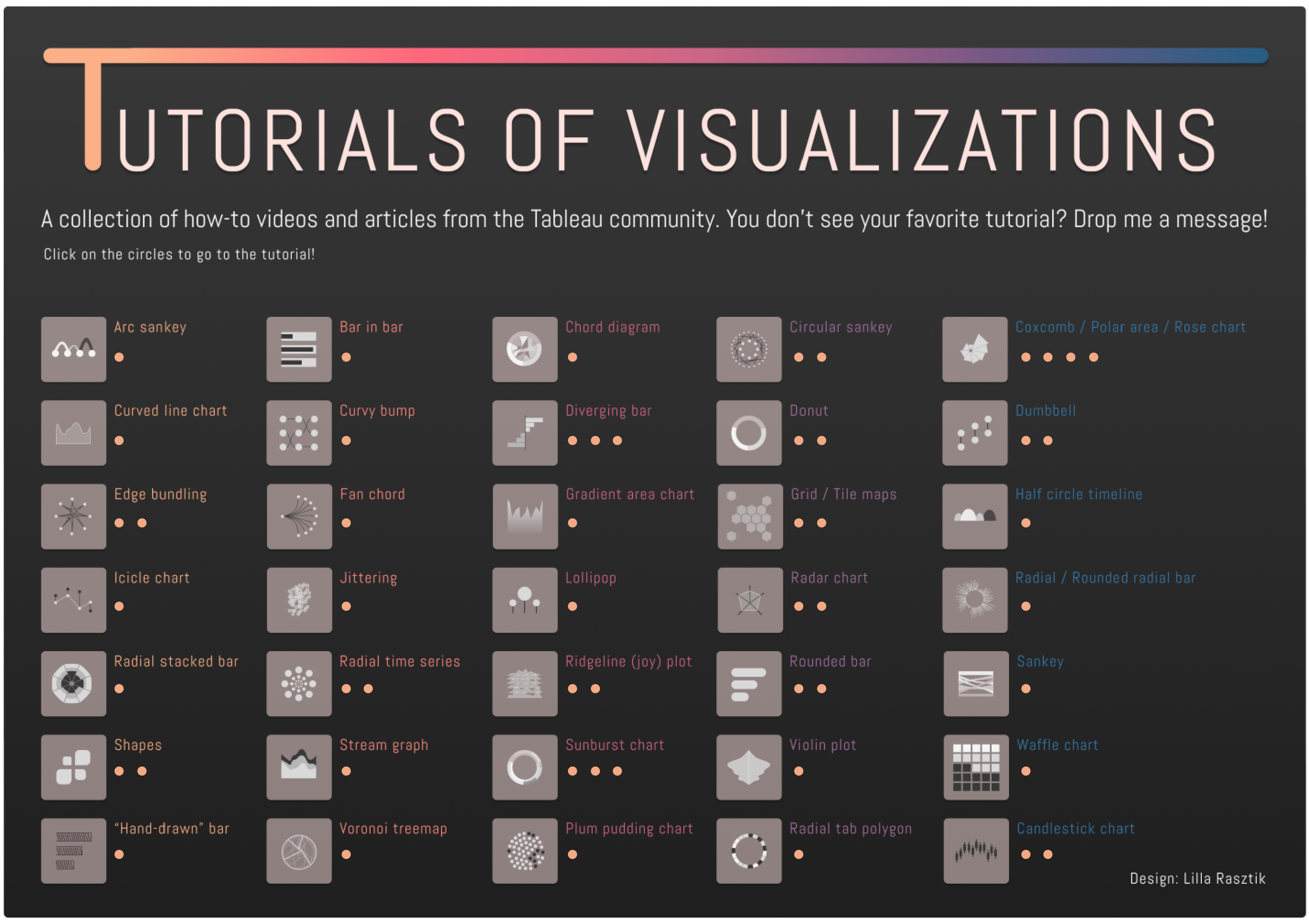Click the Lollipop chart icon
The width and height of the screenshot is (1309, 924).
[x=524, y=600]
